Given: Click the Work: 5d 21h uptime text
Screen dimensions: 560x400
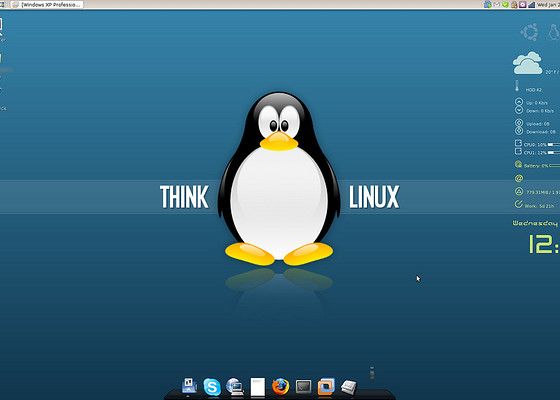Looking at the screenshot, I should click(539, 206).
